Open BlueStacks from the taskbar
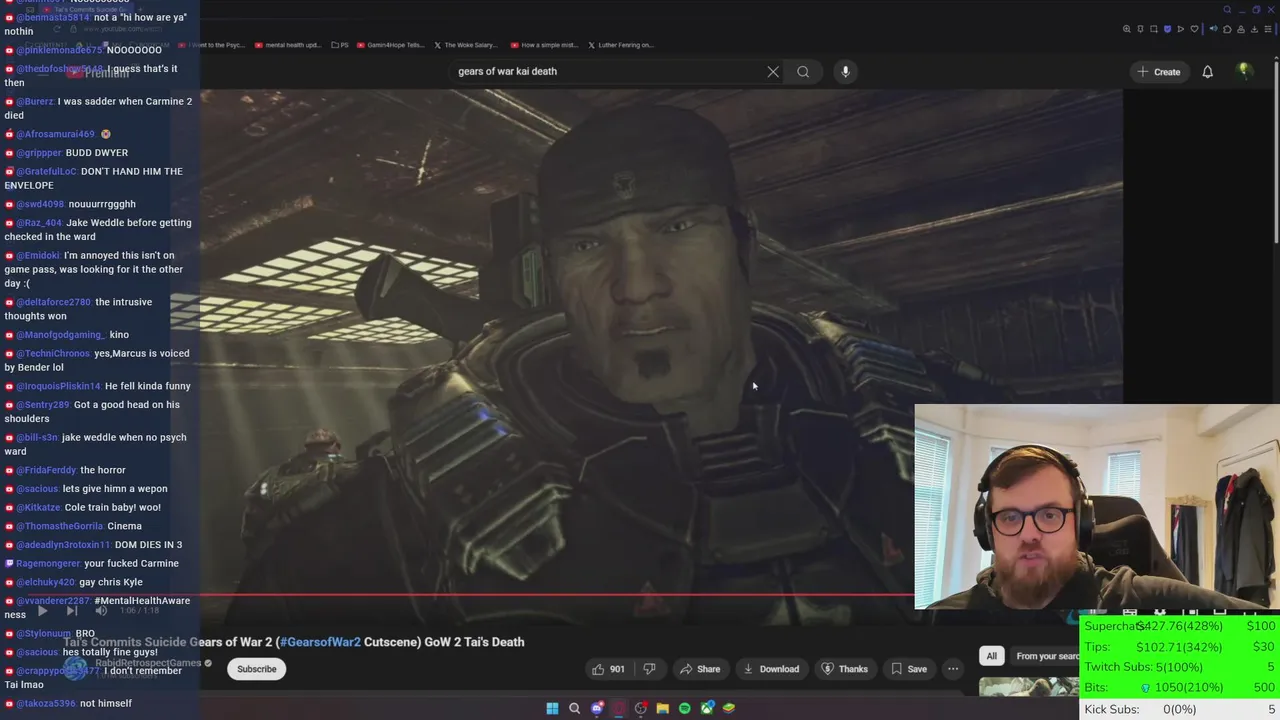Screen dimensions: 1280x720 (729, 708)
